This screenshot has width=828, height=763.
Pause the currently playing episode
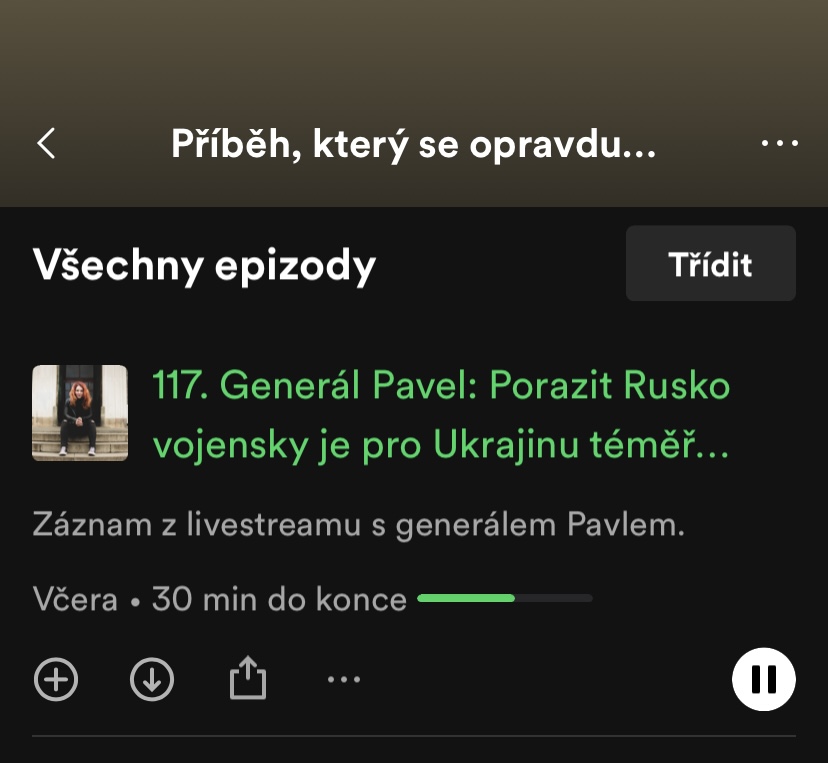[764, 679]
